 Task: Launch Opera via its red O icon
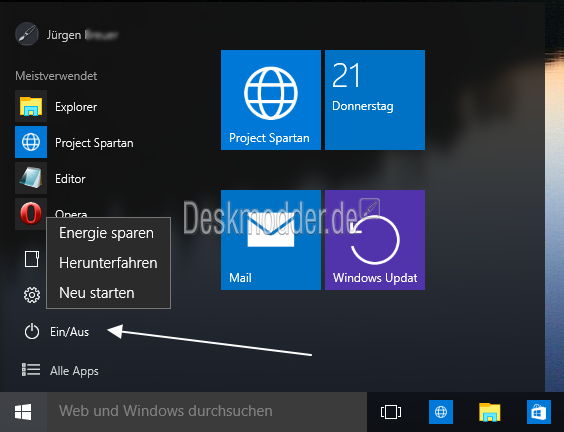[x=31, y=214]
